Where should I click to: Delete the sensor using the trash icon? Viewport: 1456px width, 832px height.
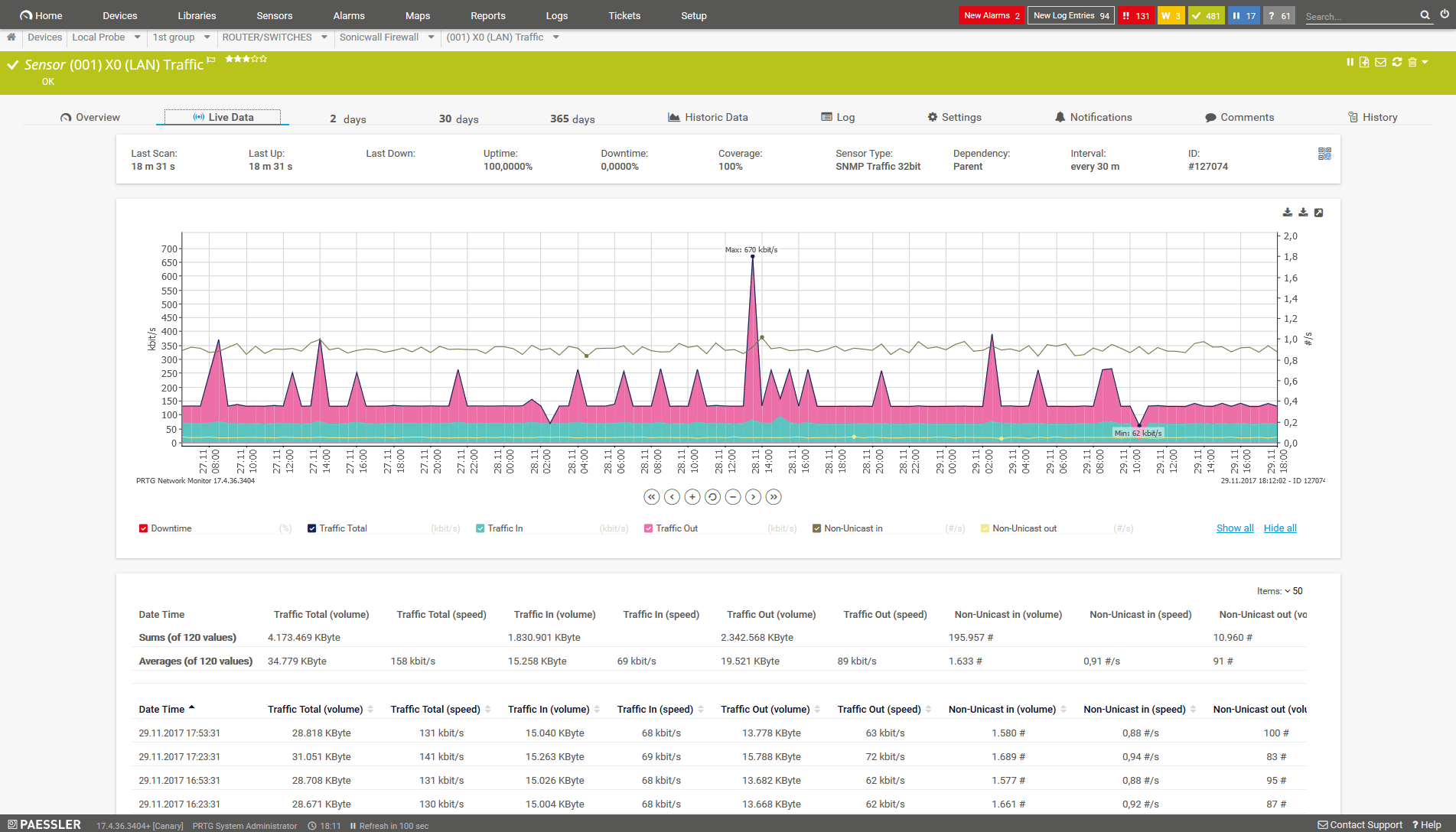coord(1412,62)
